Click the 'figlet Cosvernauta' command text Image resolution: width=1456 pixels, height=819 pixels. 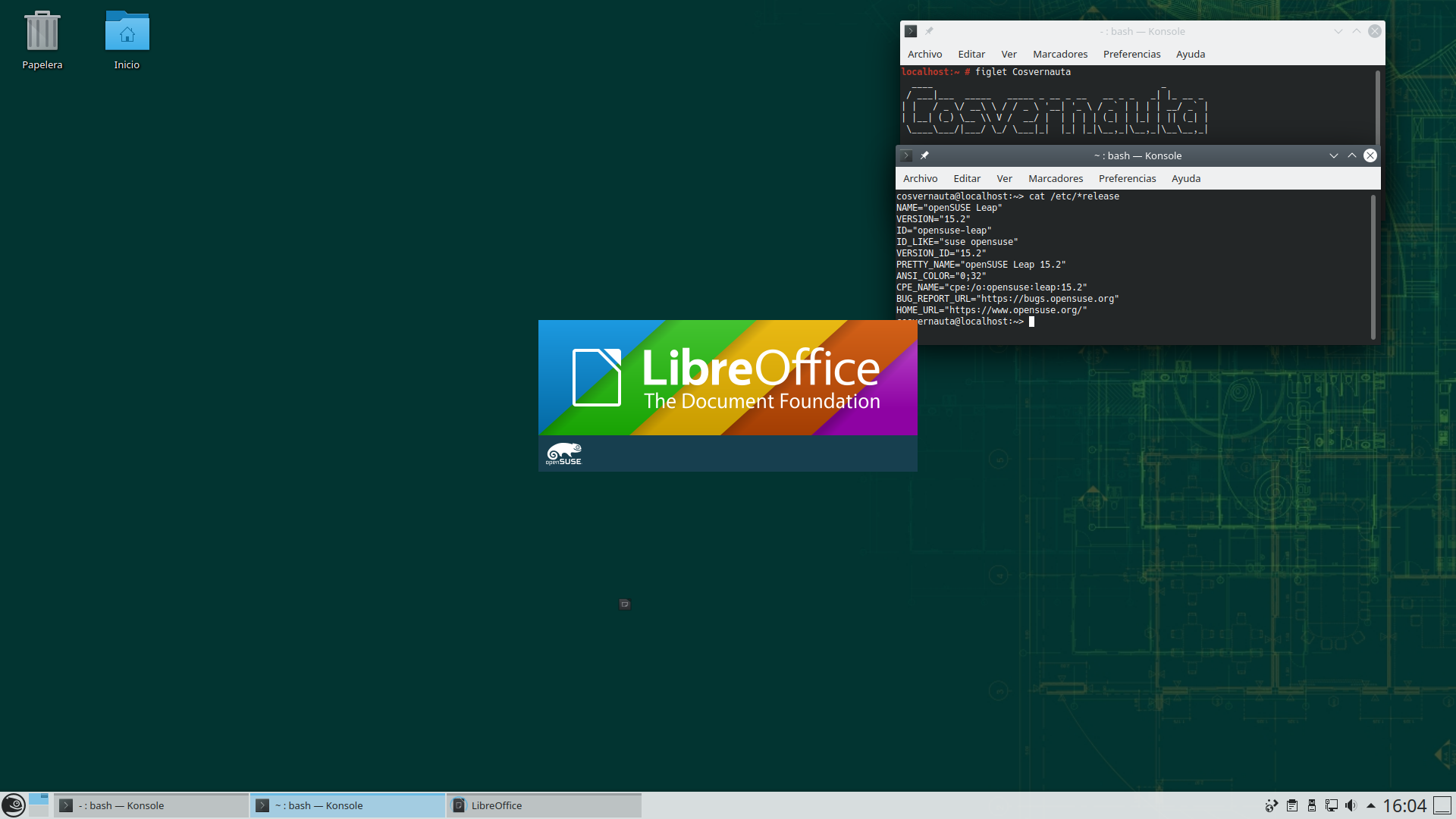(1023, 72)
